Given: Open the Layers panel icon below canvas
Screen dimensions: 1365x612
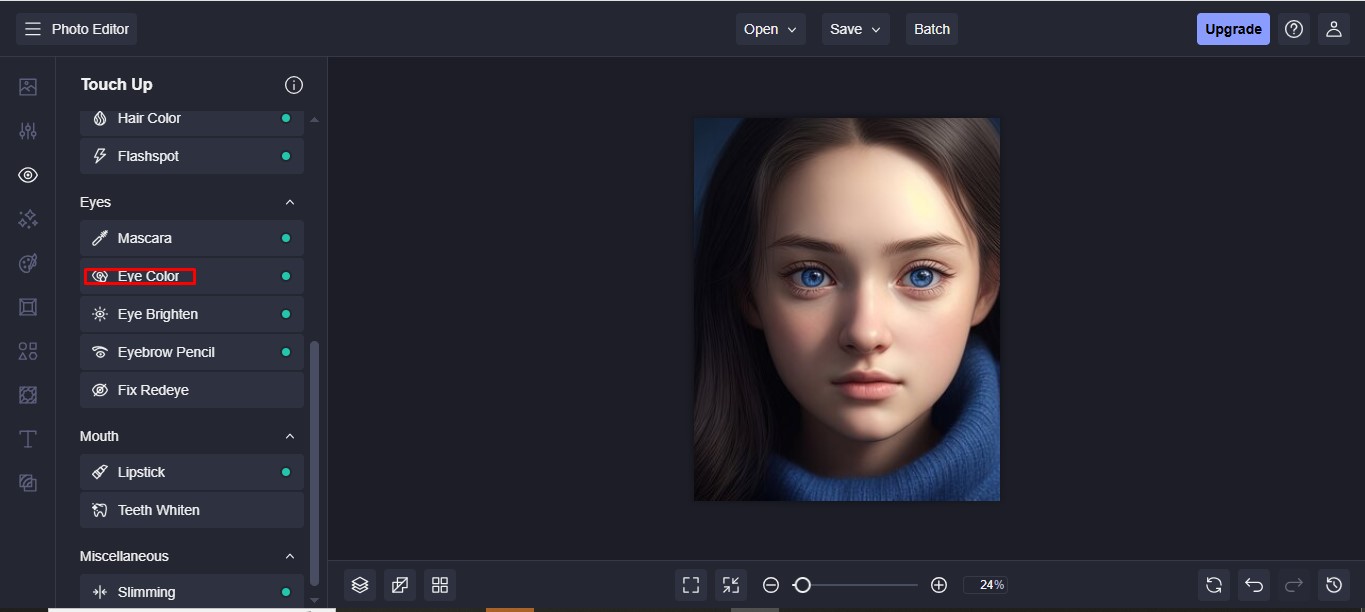Looking at the screenshot, I should point(360,584).
